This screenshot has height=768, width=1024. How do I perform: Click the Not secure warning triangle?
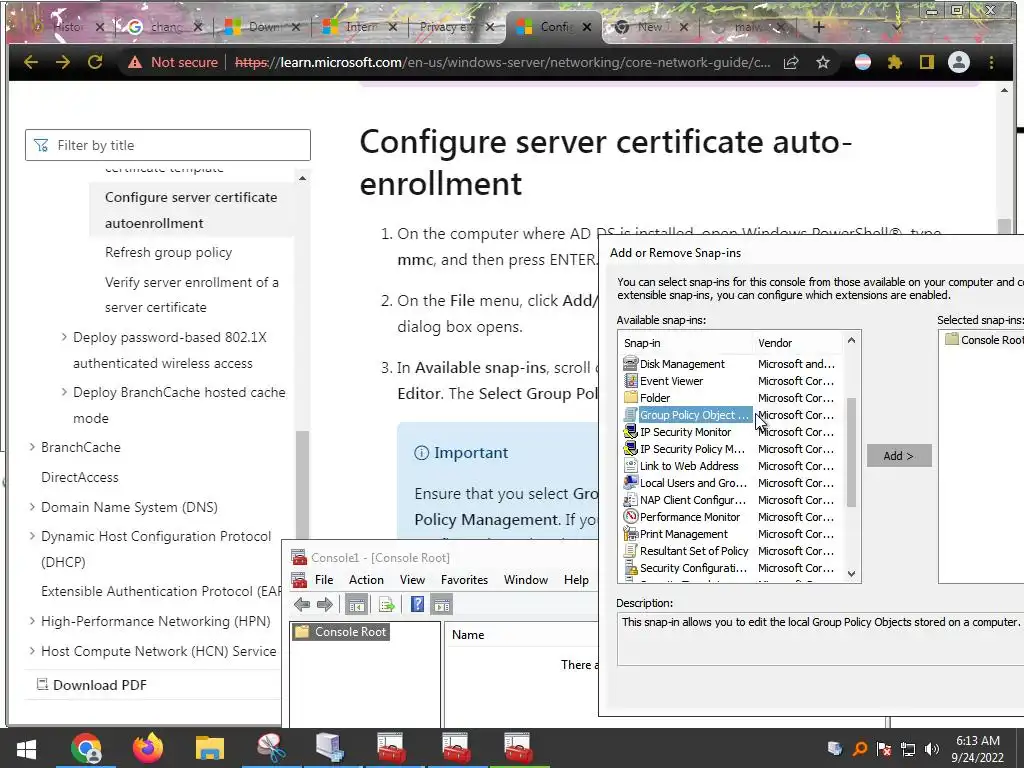point(135,62)
